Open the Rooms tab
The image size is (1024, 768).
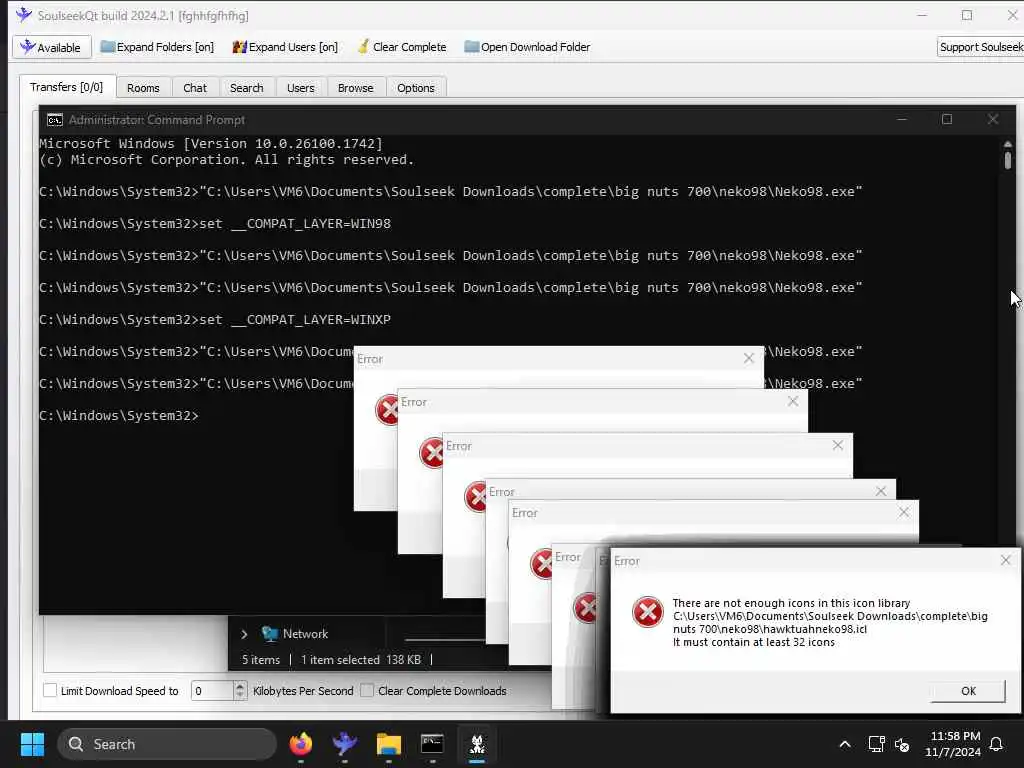pos(143,88)
